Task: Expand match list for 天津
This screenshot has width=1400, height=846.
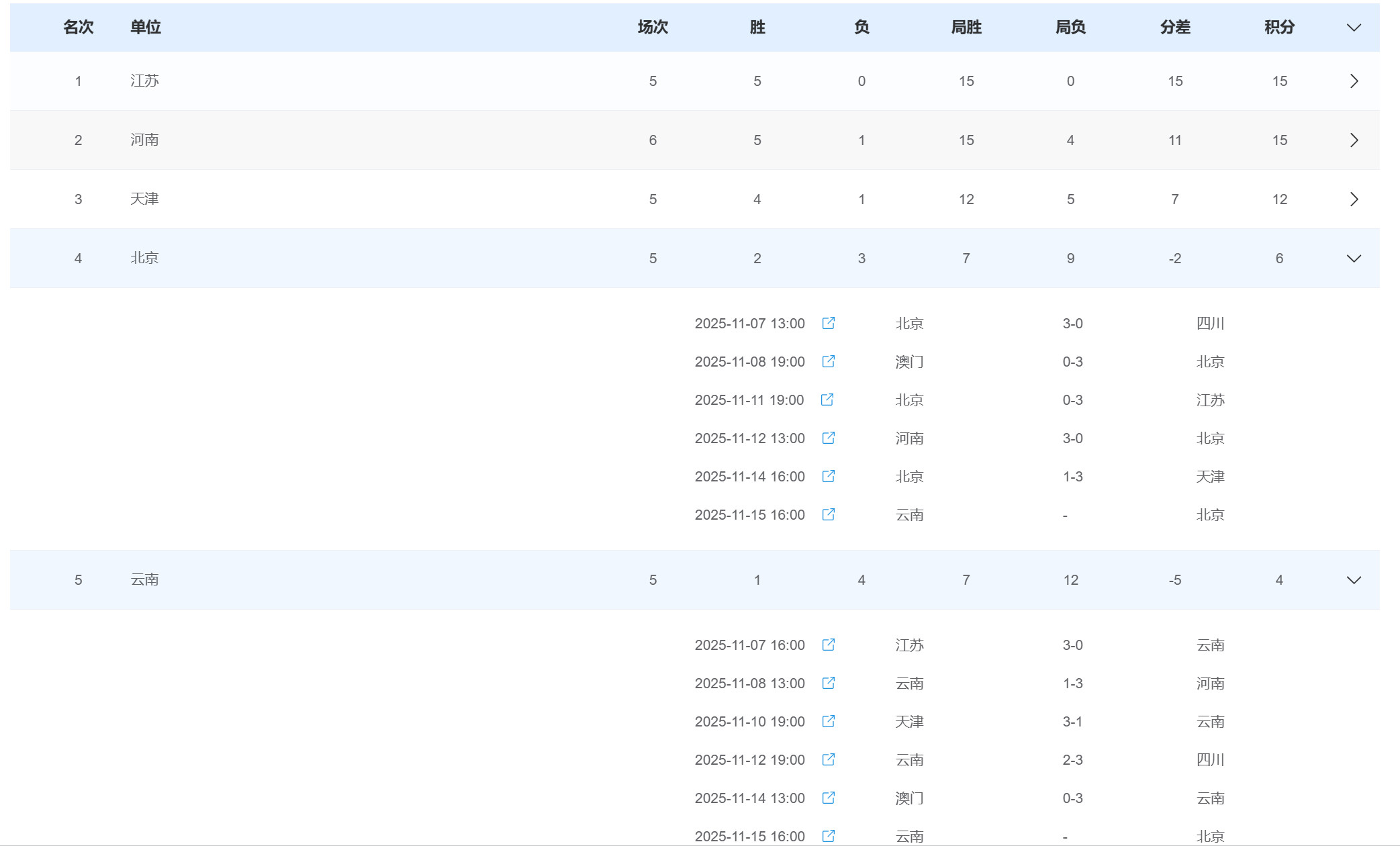Action: pos(1354,199)
